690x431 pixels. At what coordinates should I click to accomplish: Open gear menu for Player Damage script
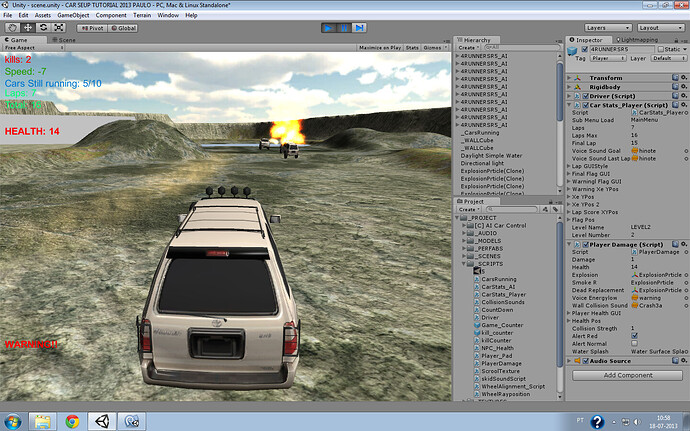[683, 244]
